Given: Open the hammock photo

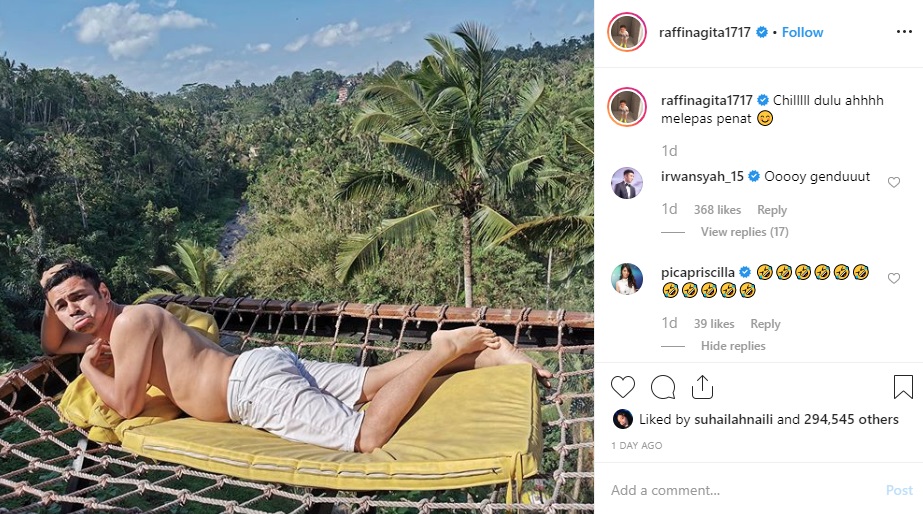Looking at the screenshot, I should 296,257.
